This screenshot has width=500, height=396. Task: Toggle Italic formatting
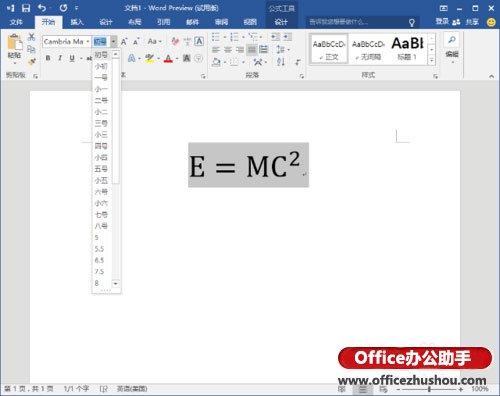coord(60,58)
